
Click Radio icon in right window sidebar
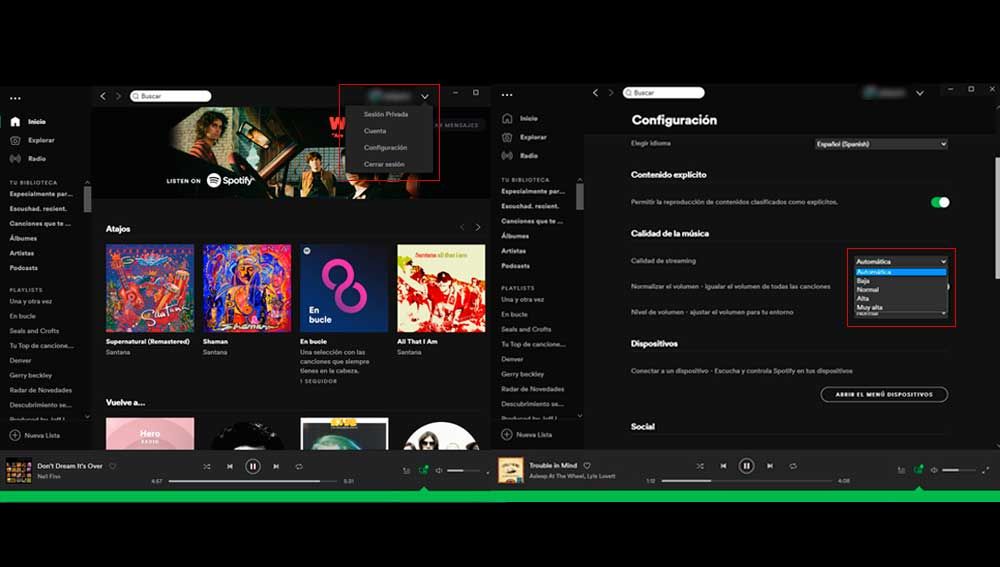pos(507,156)
